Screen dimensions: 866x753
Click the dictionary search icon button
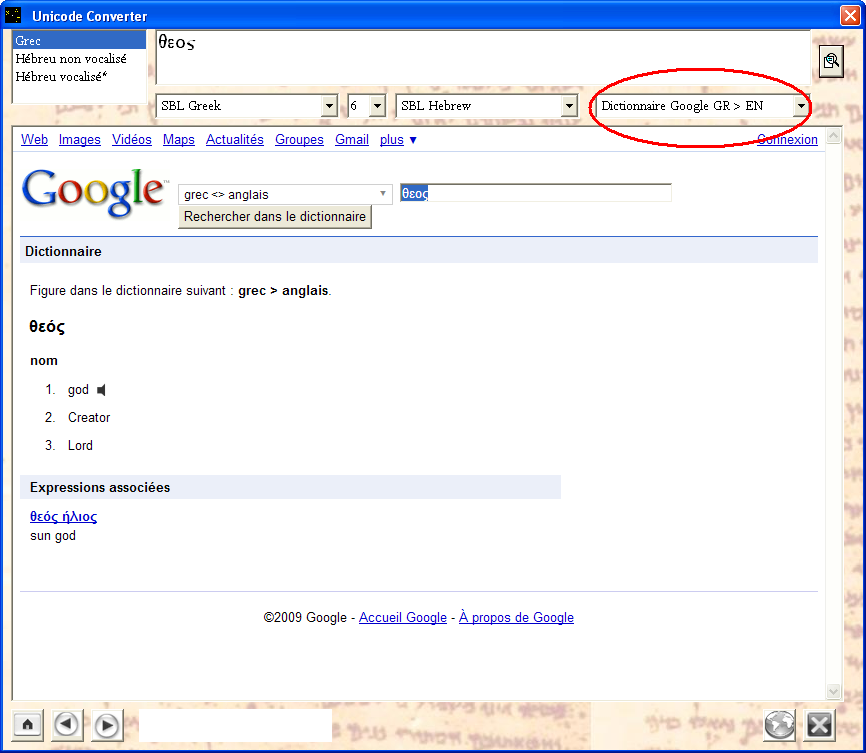click(831, 61)
